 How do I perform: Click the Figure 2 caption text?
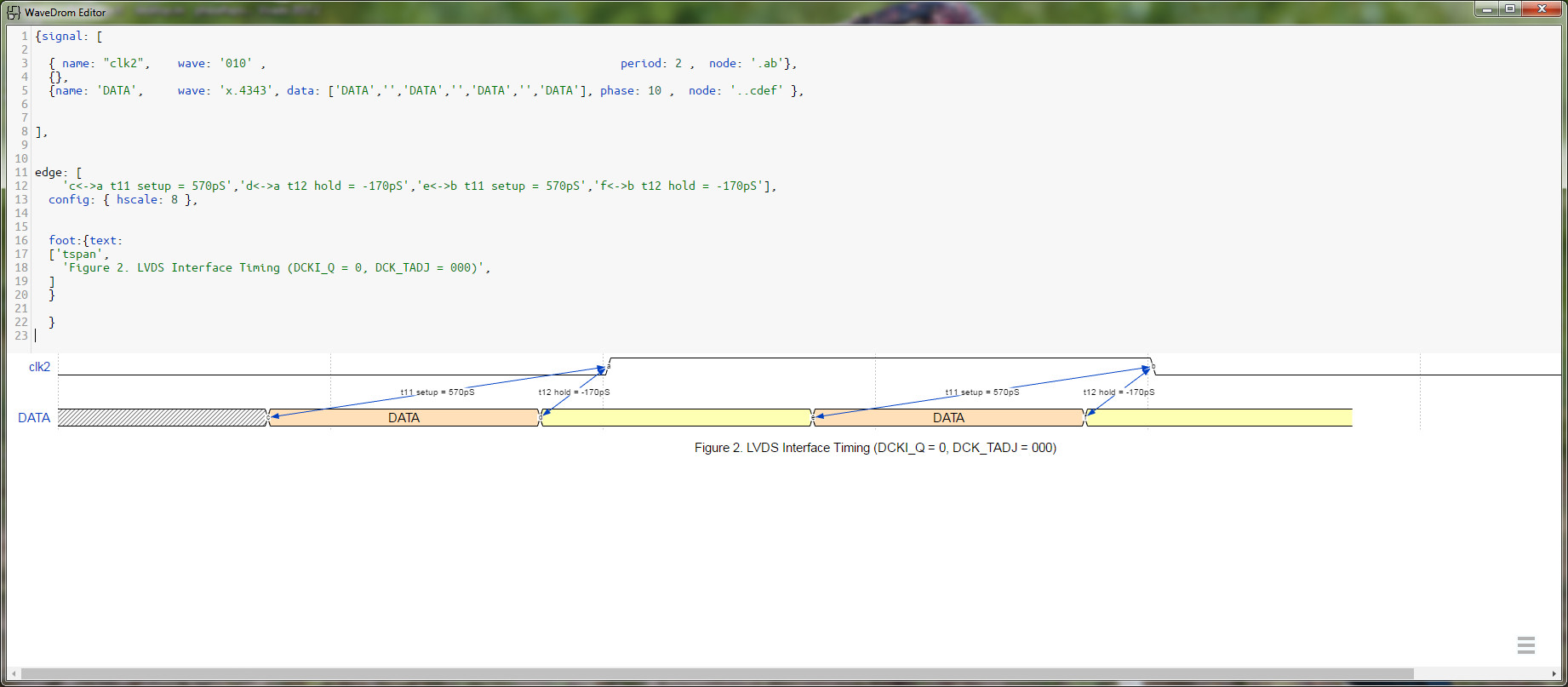point(875,448)
